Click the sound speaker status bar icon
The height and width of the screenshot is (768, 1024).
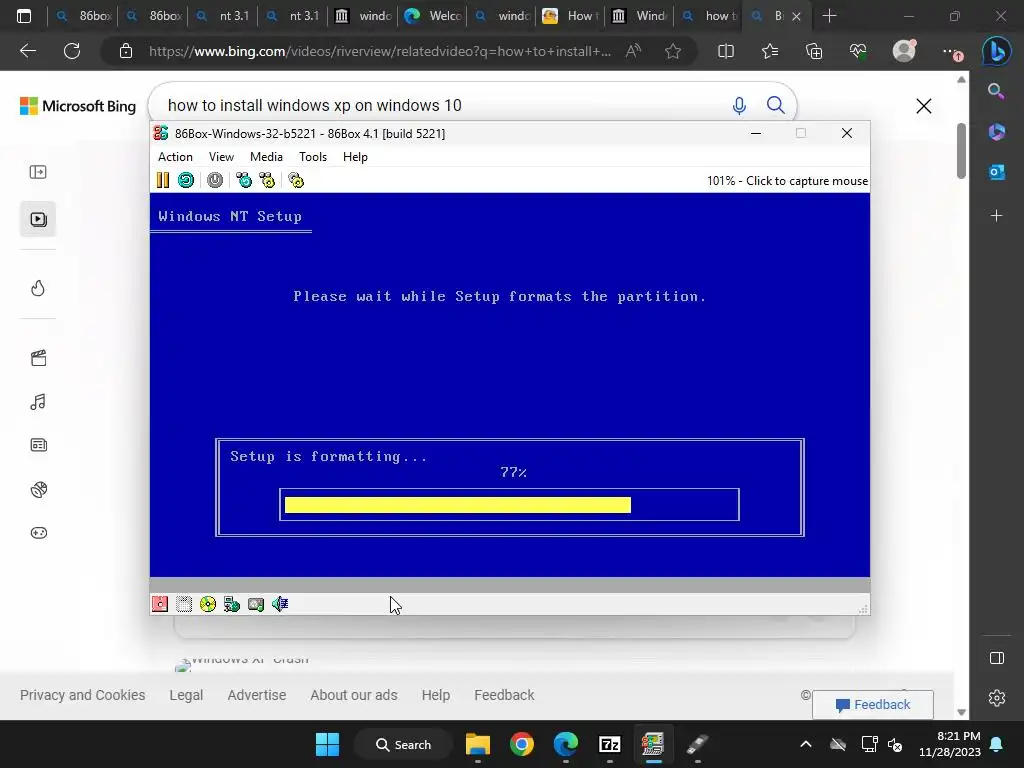(x=280, y=604)
